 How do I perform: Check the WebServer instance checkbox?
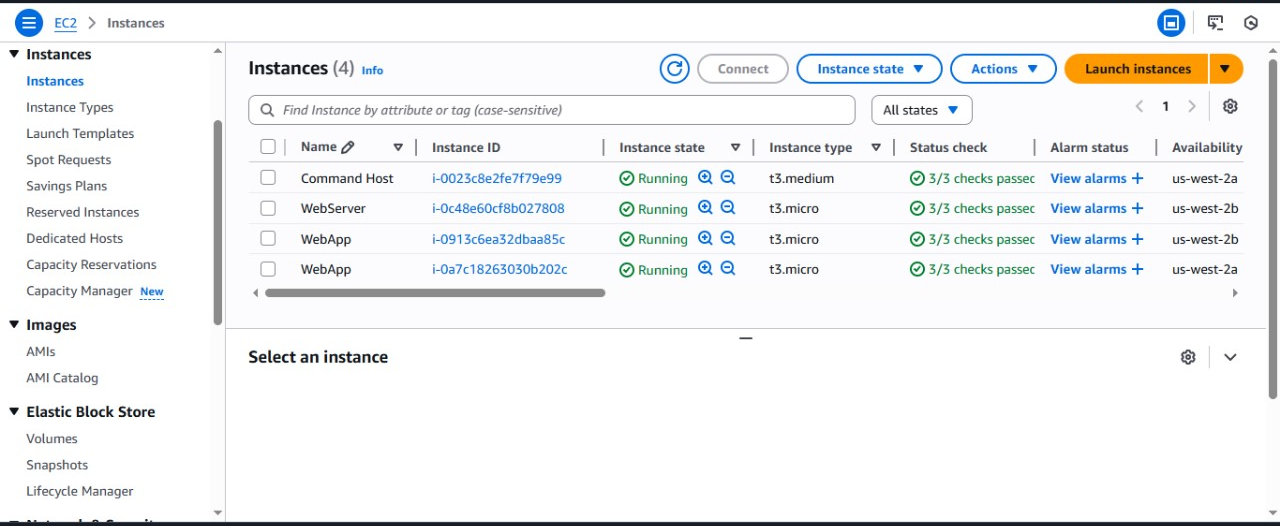pos(267,208)
